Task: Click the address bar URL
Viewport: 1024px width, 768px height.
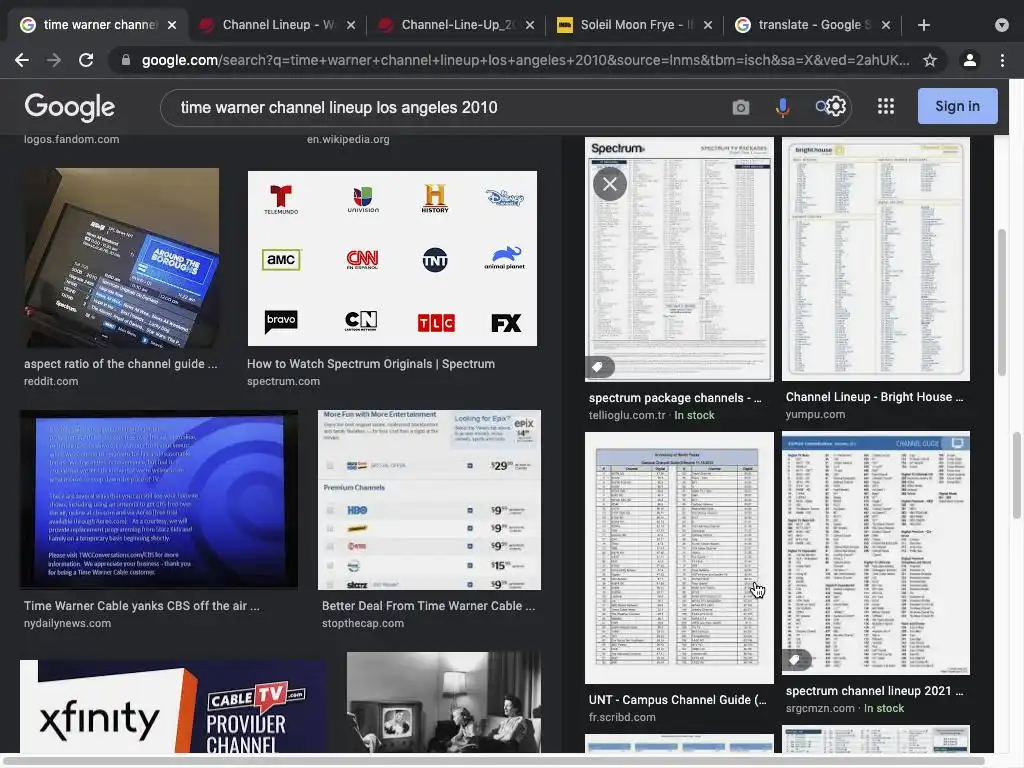Action: click(525, 60)
